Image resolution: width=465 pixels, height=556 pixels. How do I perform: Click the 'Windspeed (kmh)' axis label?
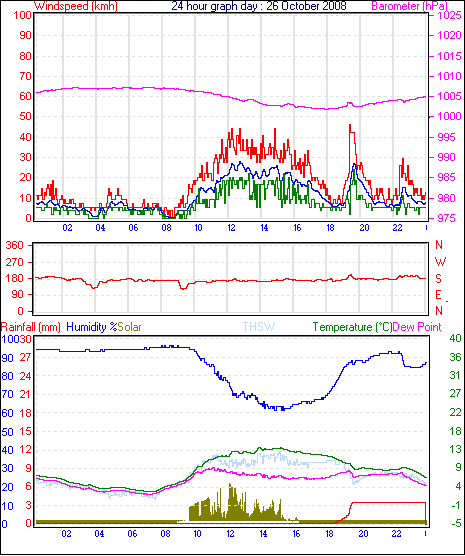pyautogui.click(x=76, y=6)
